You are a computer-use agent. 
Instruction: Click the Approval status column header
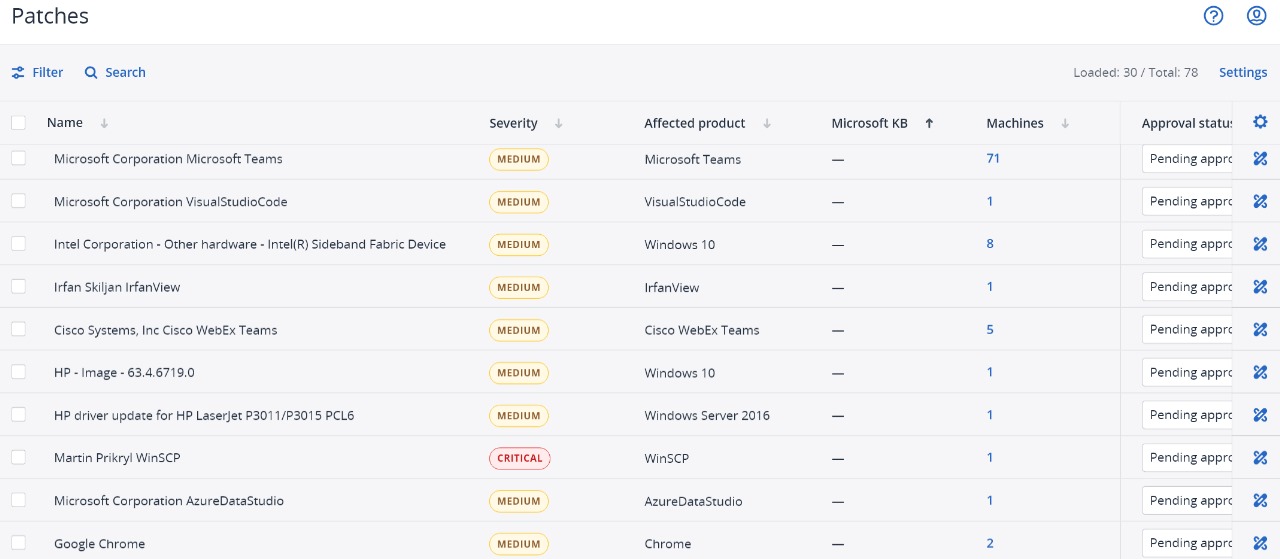pyautogui.click(x=1187, y=123)
